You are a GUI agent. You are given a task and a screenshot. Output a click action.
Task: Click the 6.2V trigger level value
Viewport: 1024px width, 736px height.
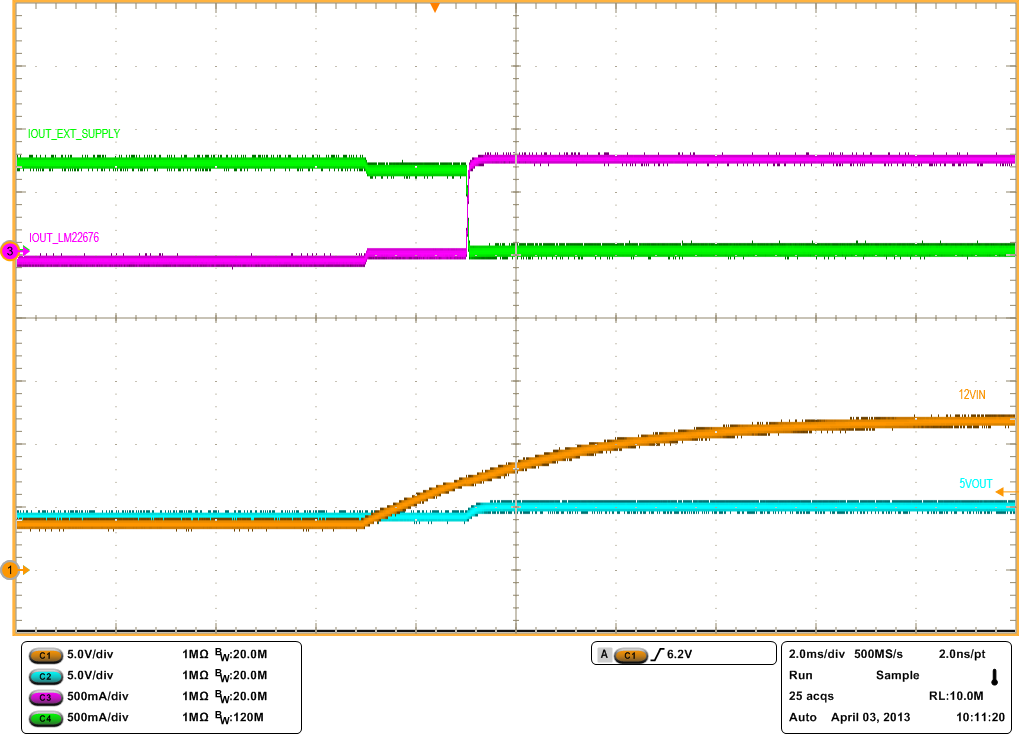point(679,654)
